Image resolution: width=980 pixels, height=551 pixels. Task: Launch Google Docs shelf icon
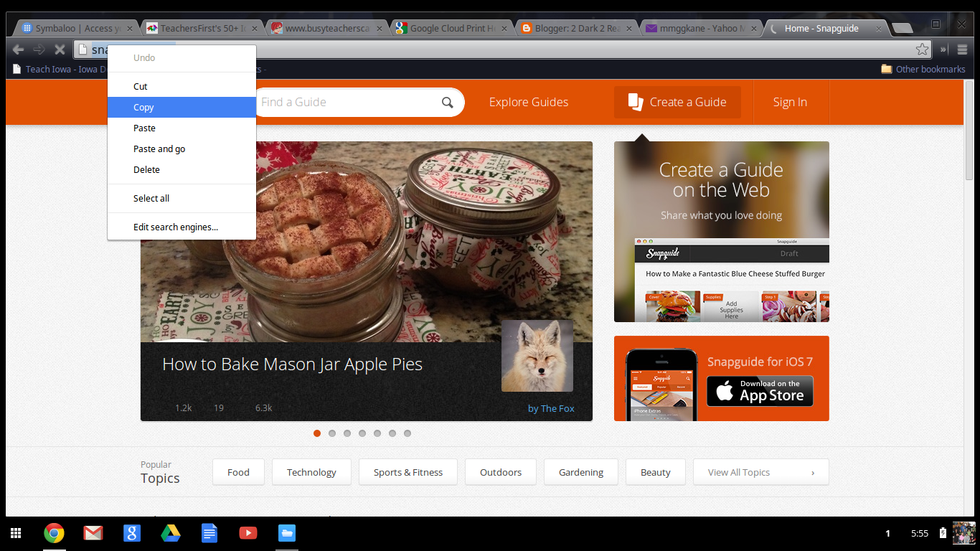coord(209,533)
